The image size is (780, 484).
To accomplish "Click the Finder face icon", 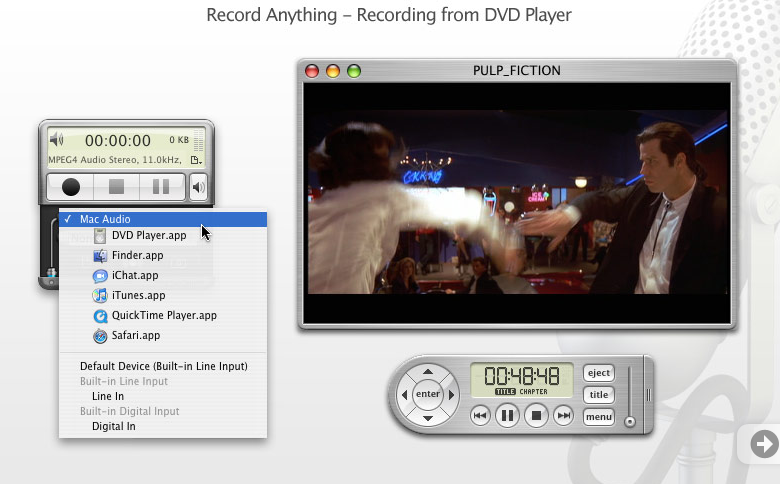I will pos(100,256).
